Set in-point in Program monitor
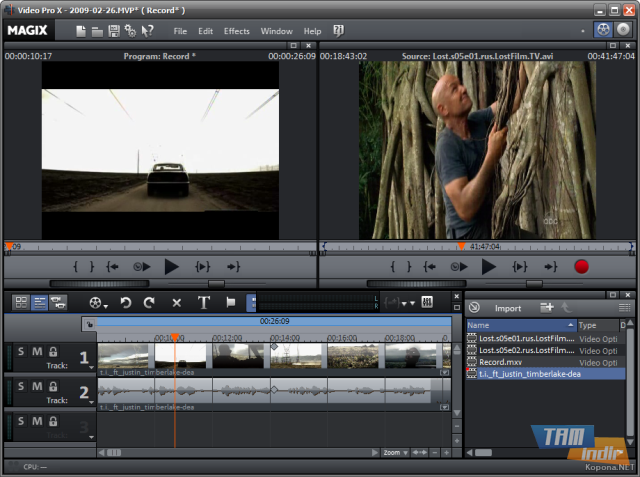Image resolution: width=640 pixels, height=477 pixels. point(76,267)
